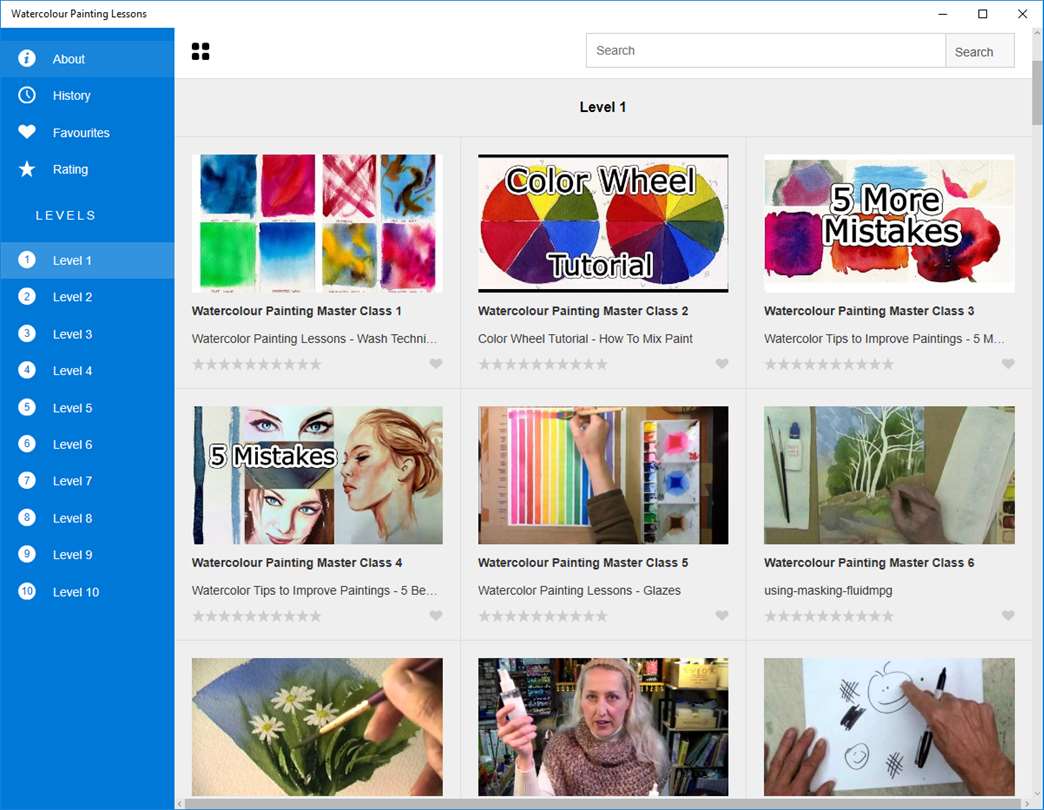Open the History clock icon
Viewport: 1044px width, 810px height.
(27, 95)
